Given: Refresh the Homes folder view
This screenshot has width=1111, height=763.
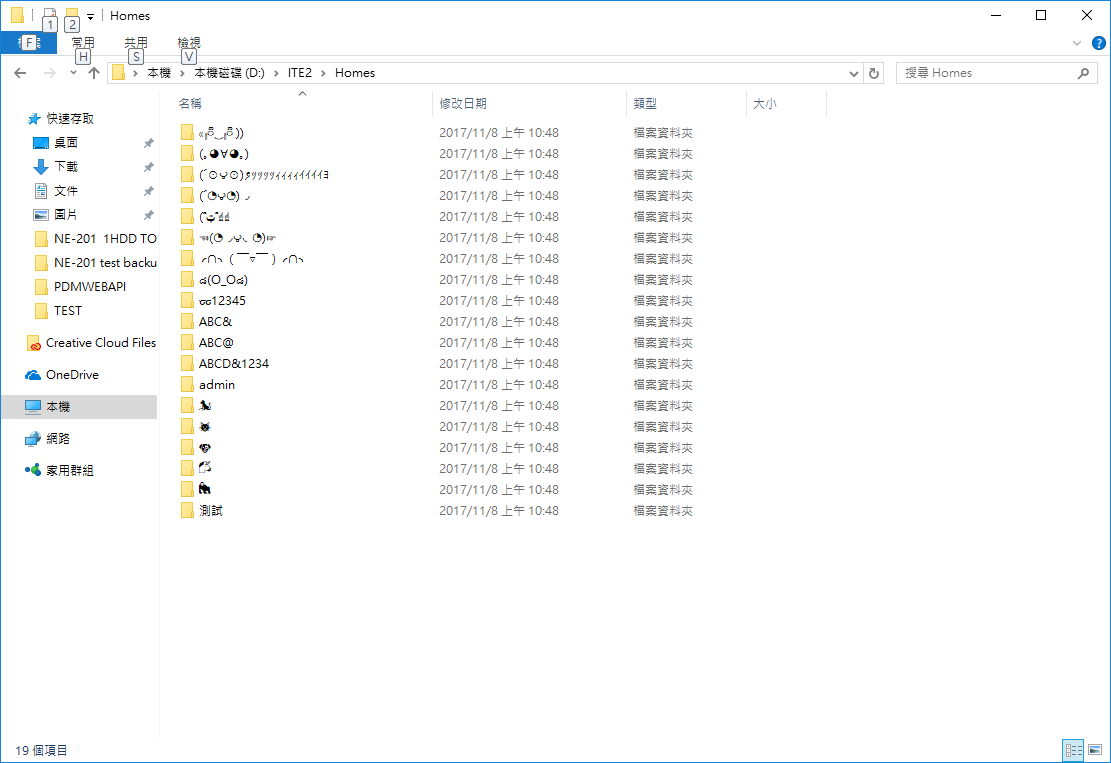Looking at the screenshot, I should [x=874, y=73].
